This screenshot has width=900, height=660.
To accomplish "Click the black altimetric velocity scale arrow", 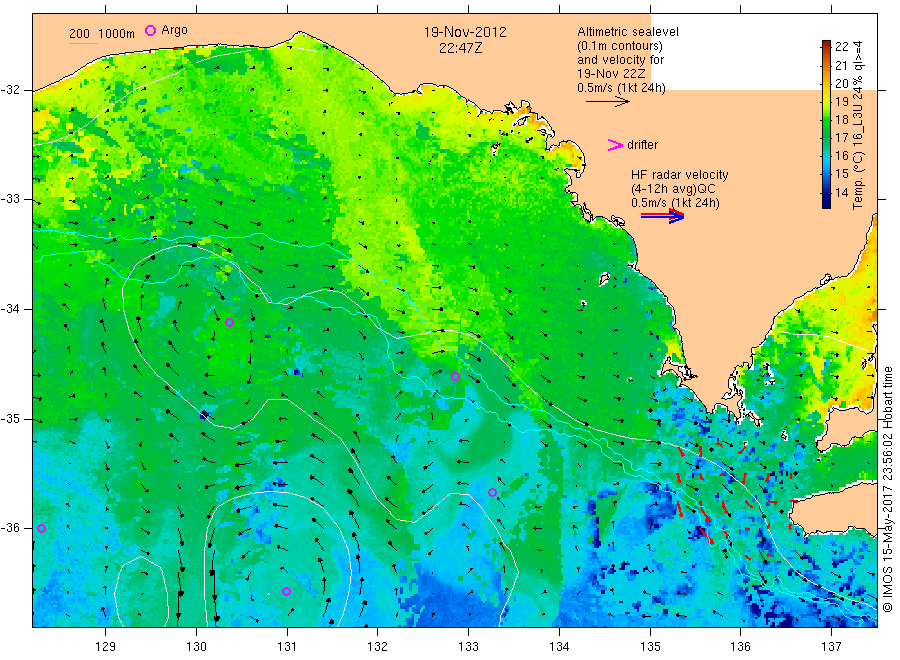I will coord(608,102).
